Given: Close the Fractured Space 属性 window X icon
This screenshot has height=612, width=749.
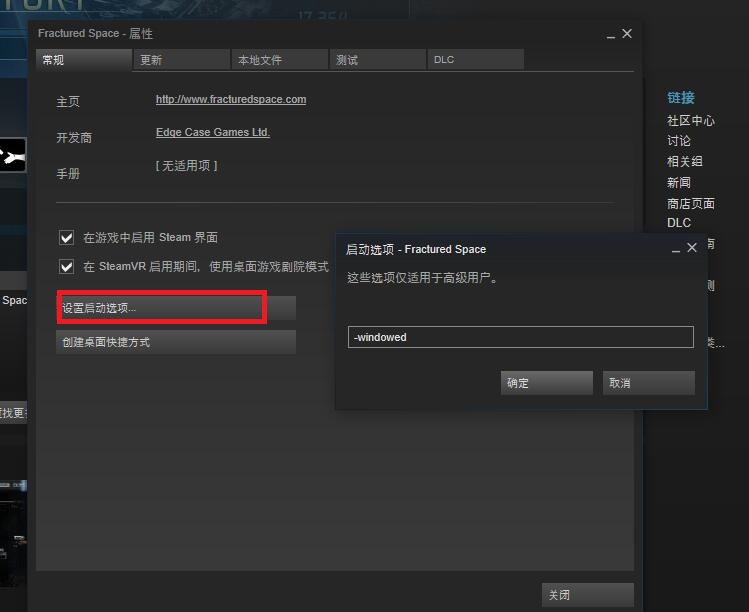Looking at the screenshot, I should [x=627, y=33].
